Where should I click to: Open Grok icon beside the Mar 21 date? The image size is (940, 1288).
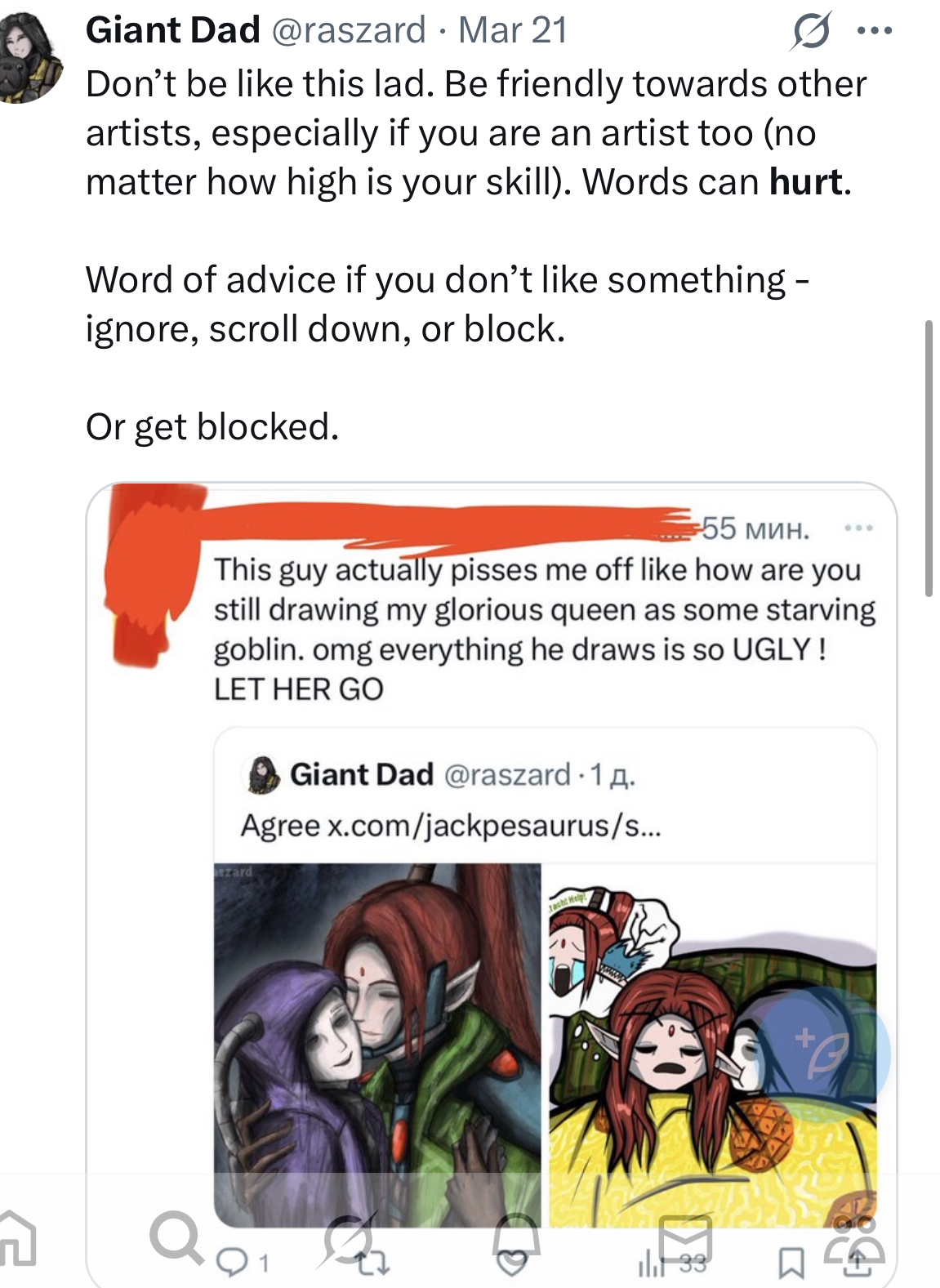click(811, 32)
